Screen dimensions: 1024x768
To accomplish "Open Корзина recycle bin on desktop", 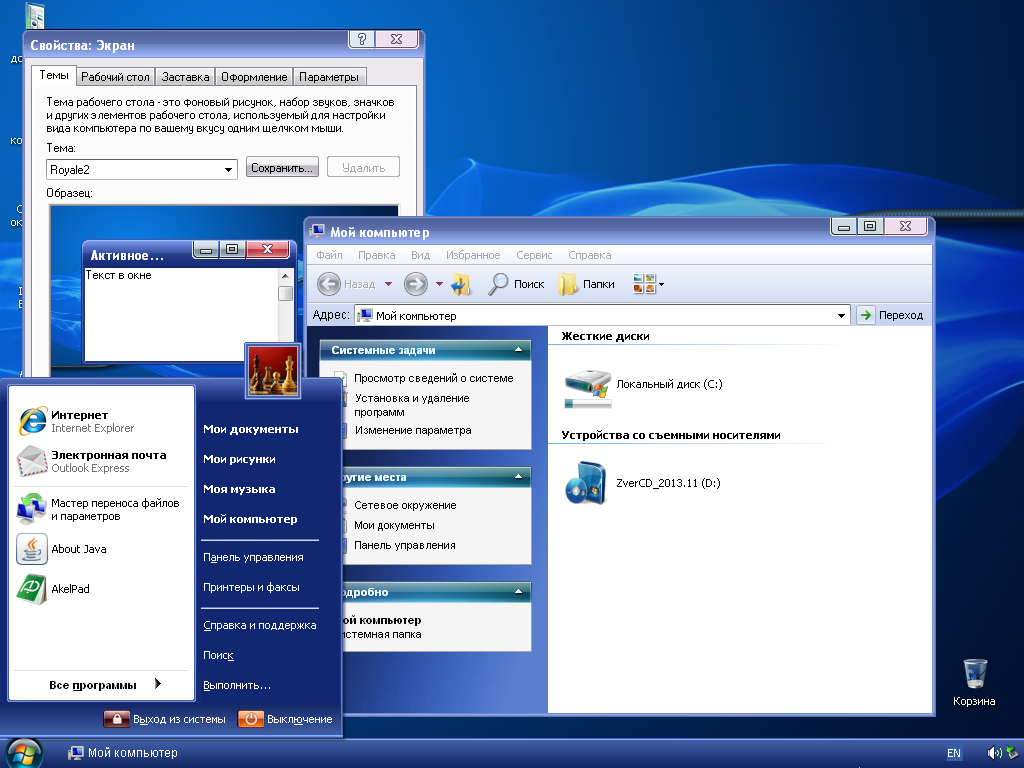I will click(974, 682).
